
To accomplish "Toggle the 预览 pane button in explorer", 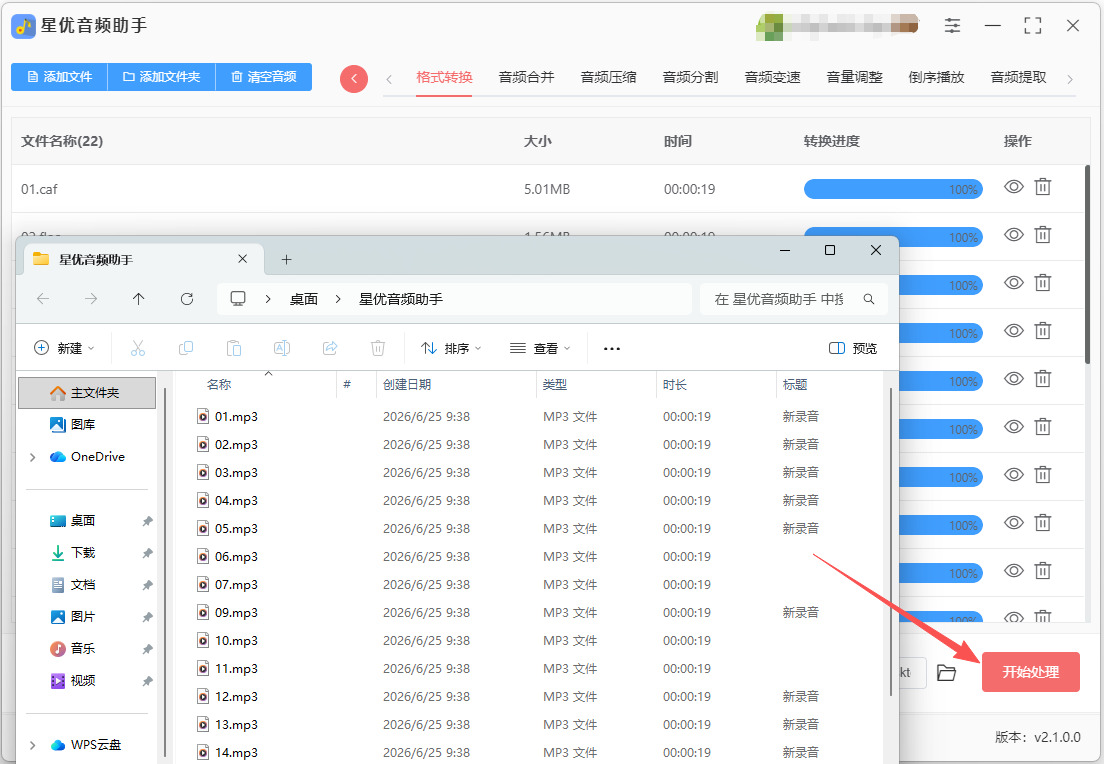I will click(853, 349).
